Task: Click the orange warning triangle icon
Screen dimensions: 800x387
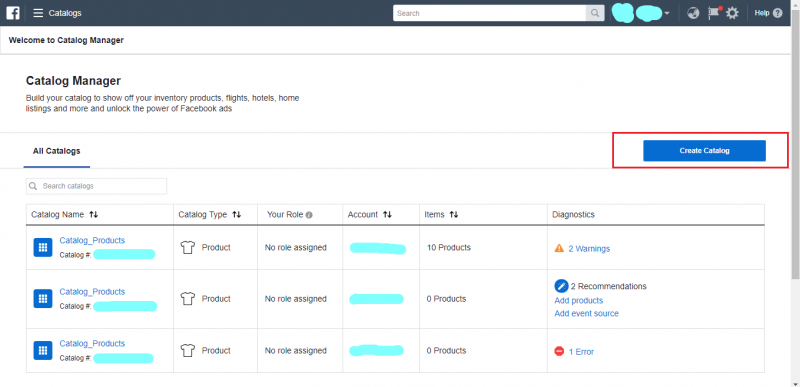Action: coord(559,248)
